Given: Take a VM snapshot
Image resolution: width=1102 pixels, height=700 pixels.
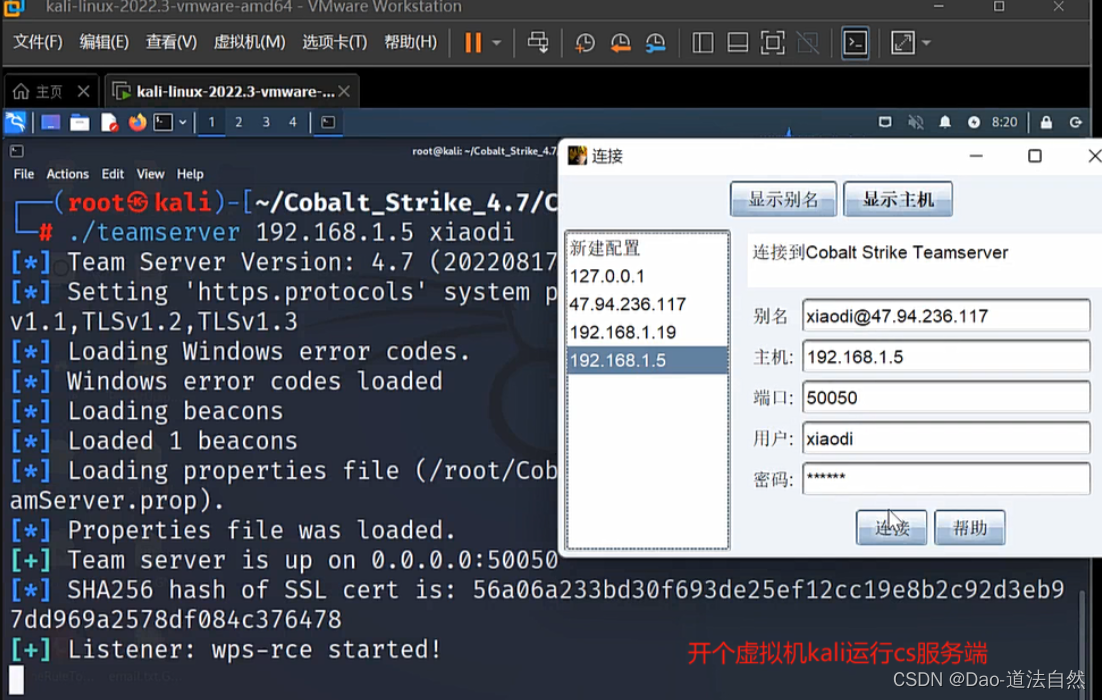Looking at the screenshot, I should pos(584,43).
